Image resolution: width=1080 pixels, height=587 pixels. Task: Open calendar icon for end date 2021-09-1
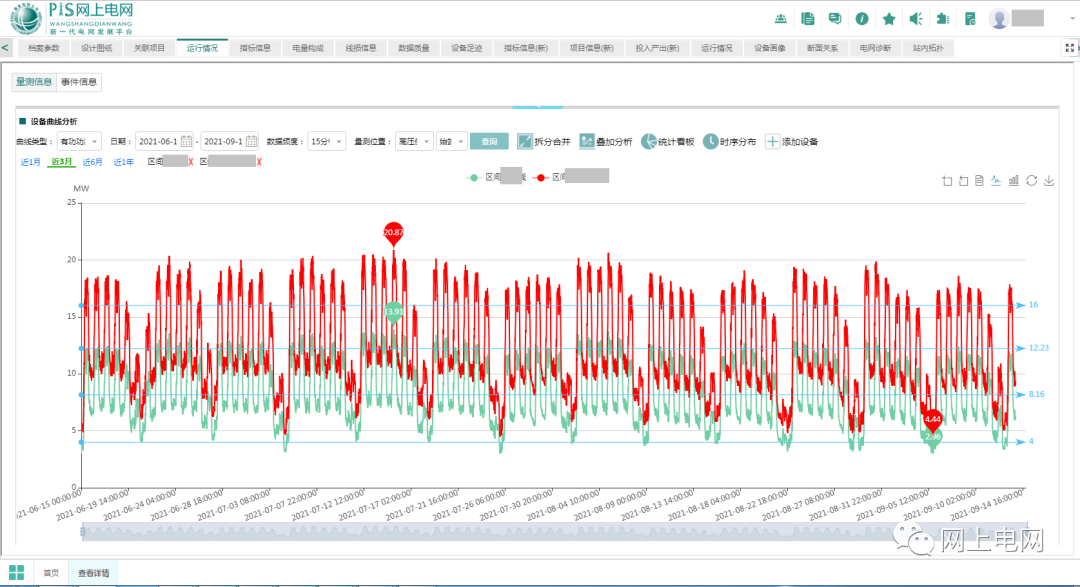pyautogui.click(x=251, y=141)
